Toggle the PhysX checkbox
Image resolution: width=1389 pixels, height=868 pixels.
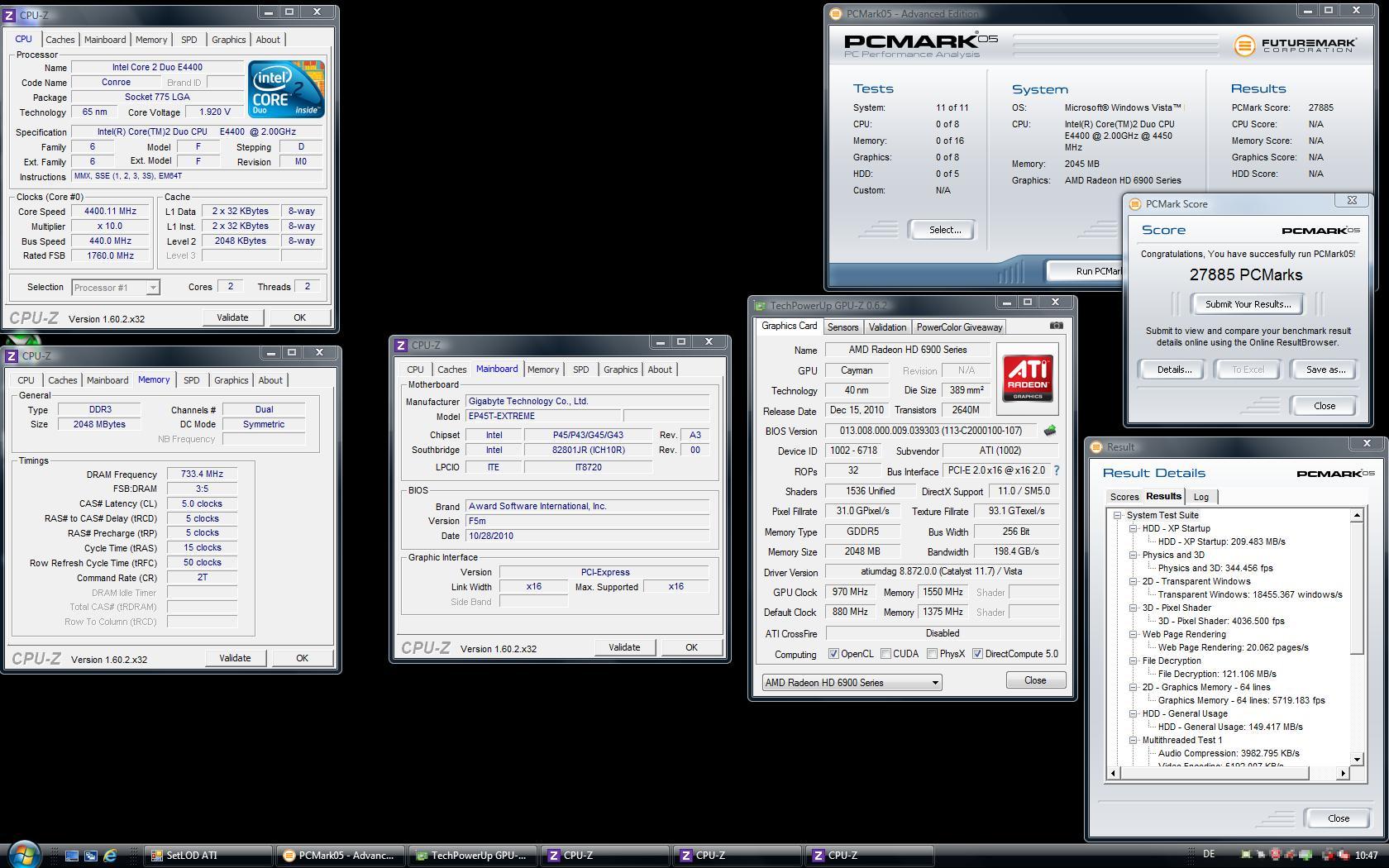pos(932,654)
